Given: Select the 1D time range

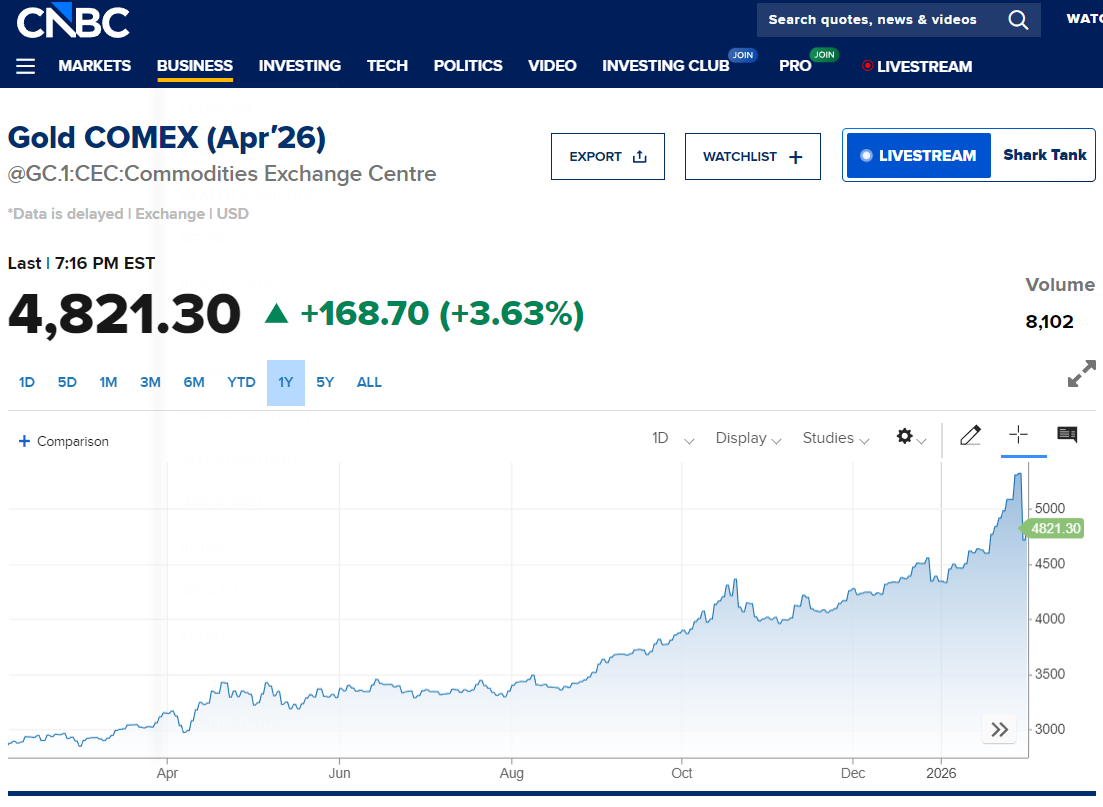Looking at the screenshot, I should click(27, 382).
